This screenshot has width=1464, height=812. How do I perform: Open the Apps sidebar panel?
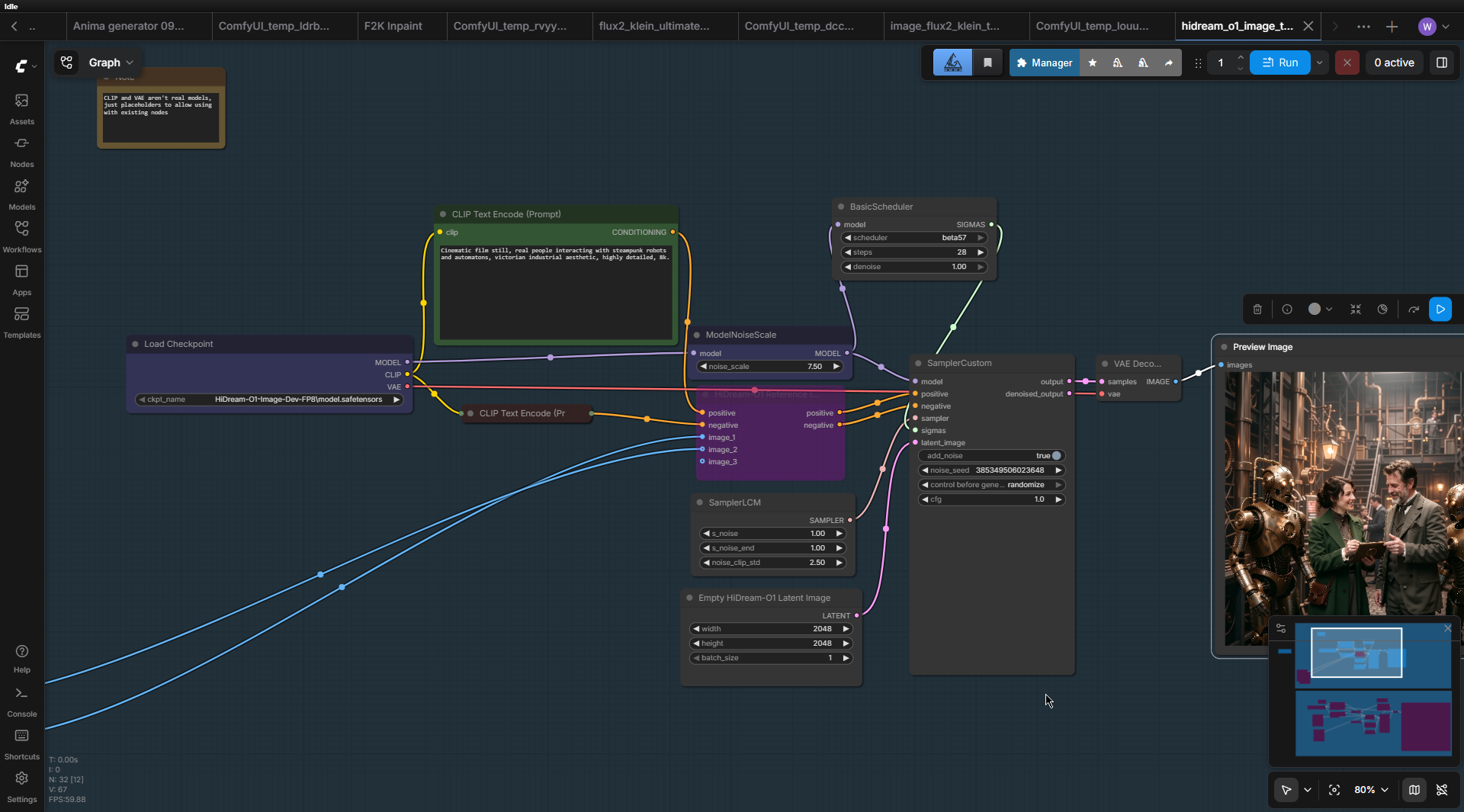(x=21, y=280)
